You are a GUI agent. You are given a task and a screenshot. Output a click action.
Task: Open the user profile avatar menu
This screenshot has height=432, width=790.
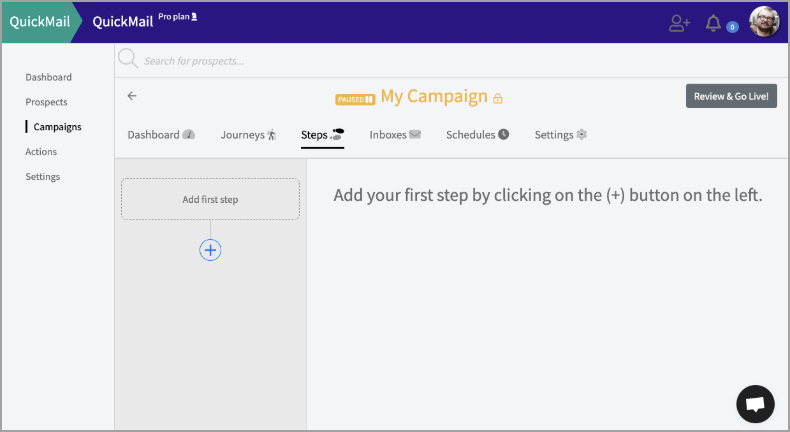pyautogui.click(x=764, y=22)
